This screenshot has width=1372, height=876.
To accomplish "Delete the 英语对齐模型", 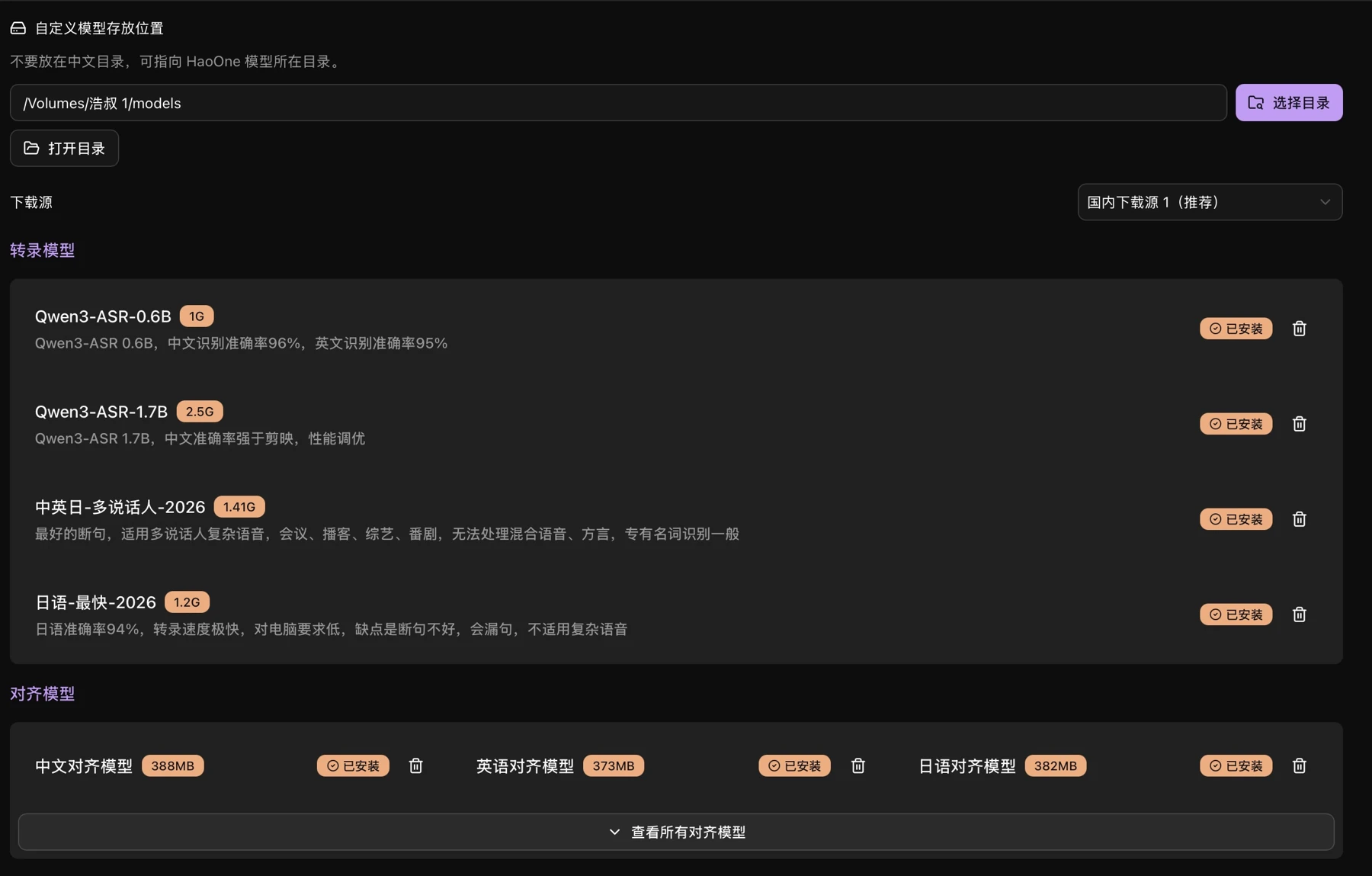I will (x=857, y=765).
